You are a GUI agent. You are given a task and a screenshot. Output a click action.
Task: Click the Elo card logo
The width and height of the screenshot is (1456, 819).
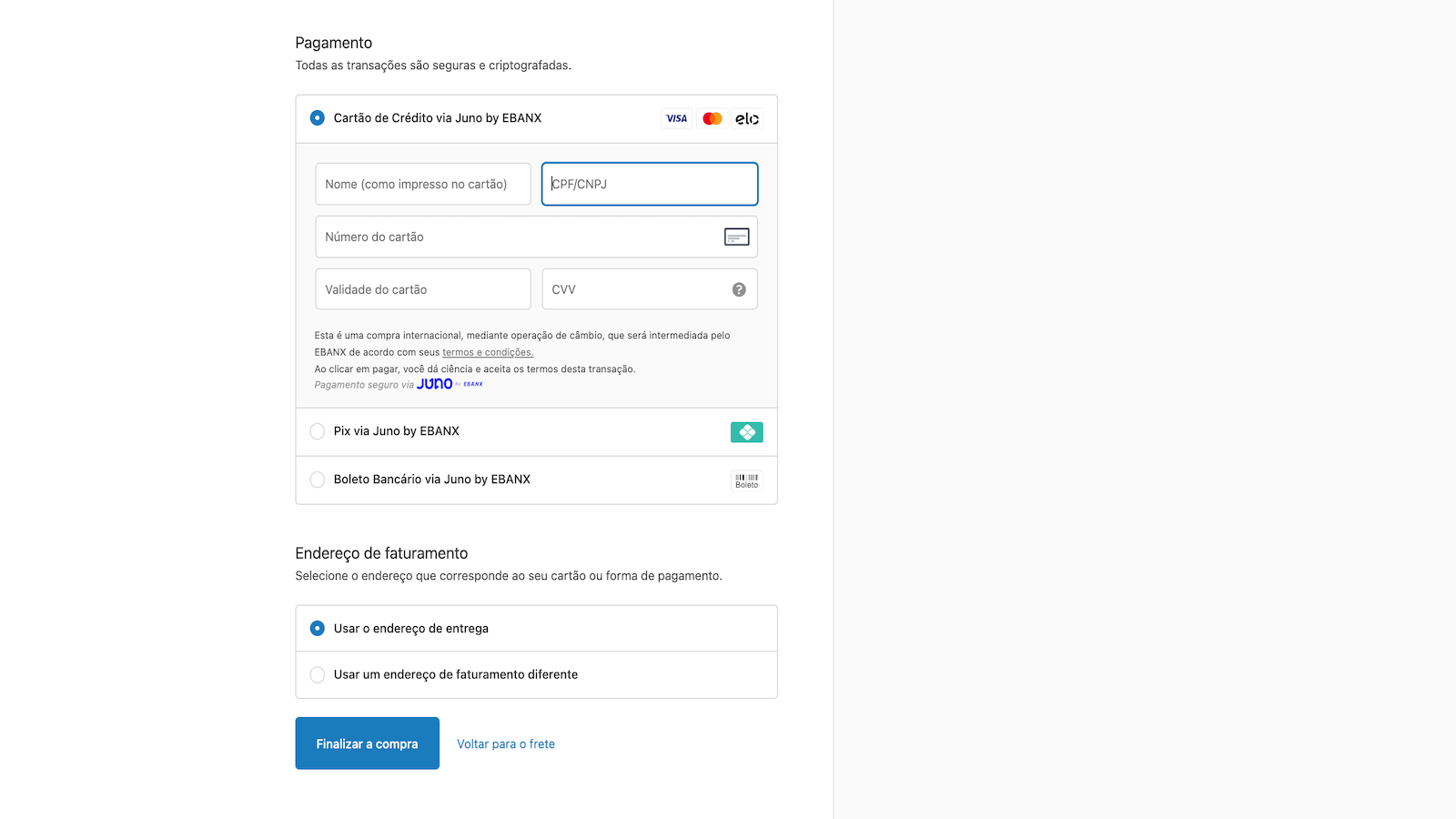coord(747,118)
